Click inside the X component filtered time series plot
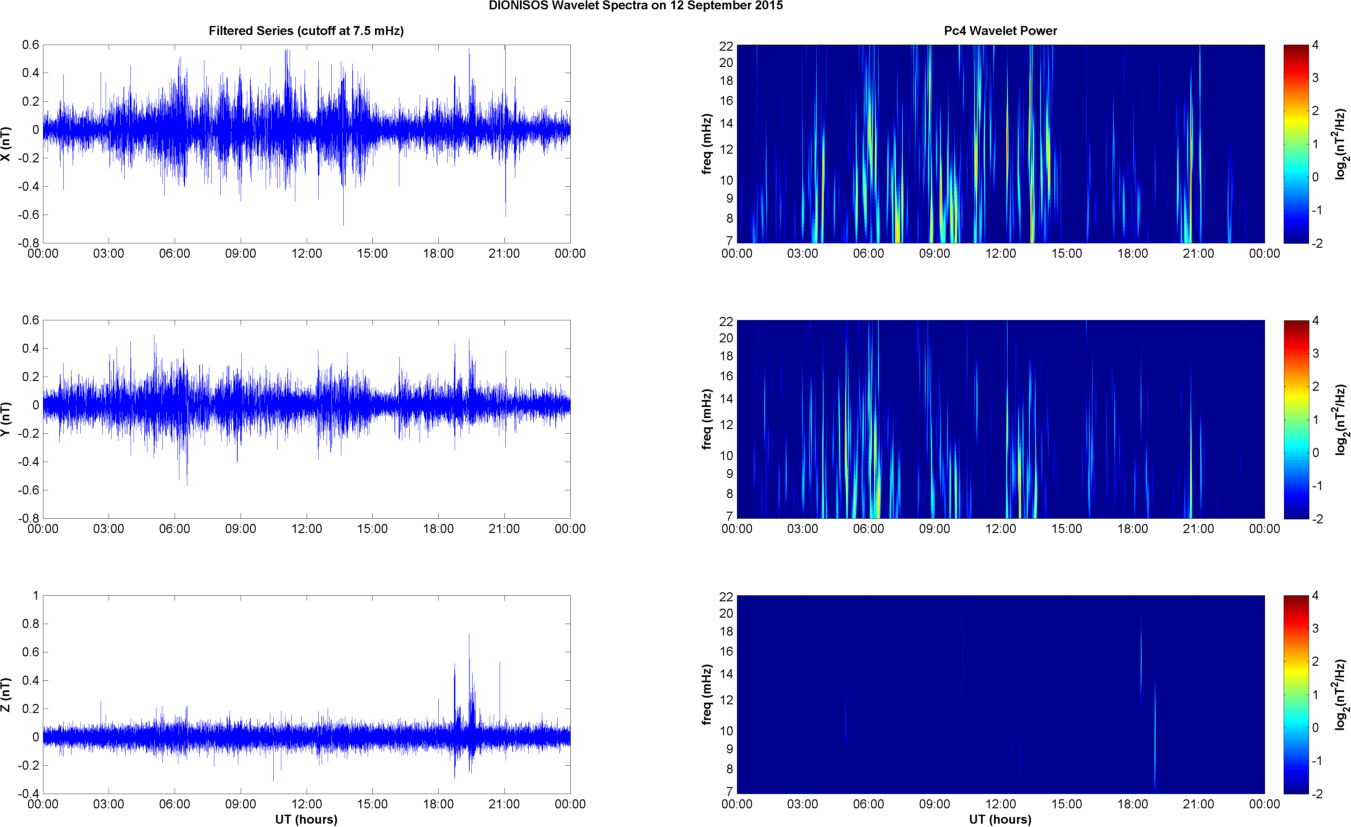 pyautogui.click(x=306, y=143)
